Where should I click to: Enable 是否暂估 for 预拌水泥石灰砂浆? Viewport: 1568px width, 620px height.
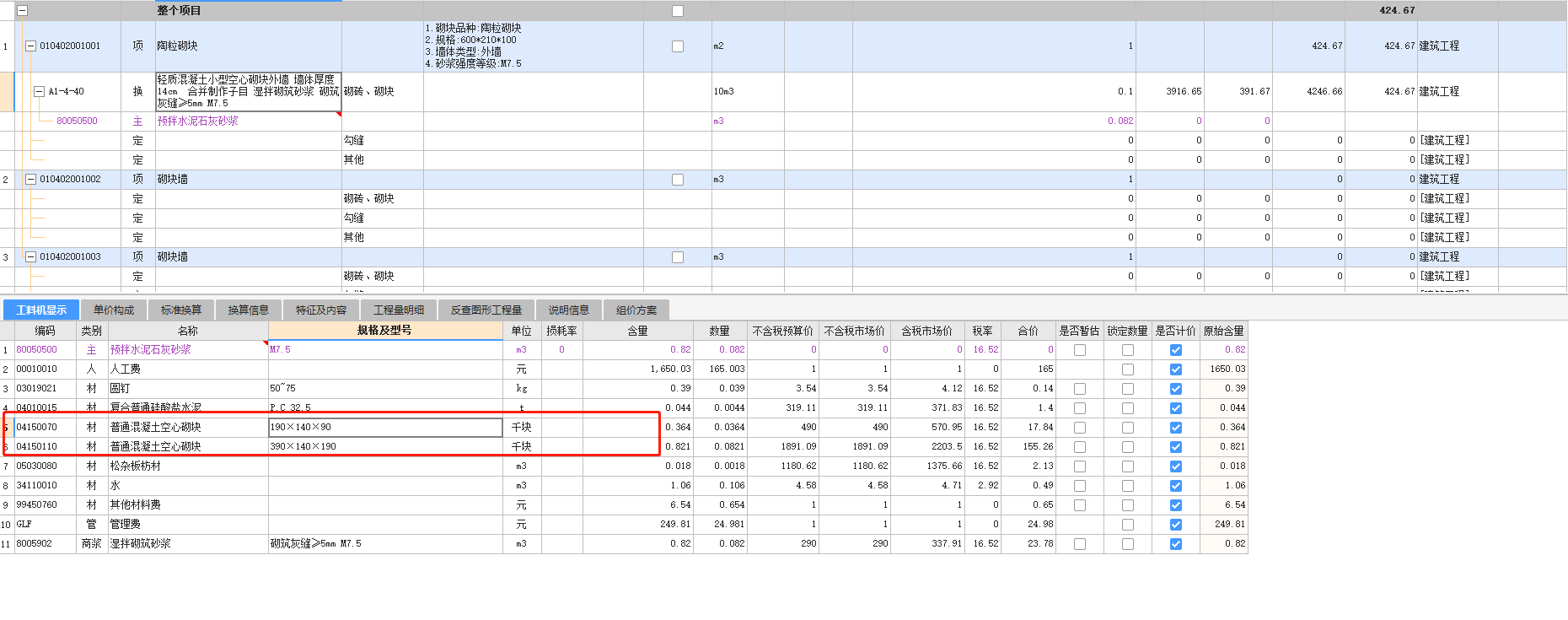(1080, 350)
